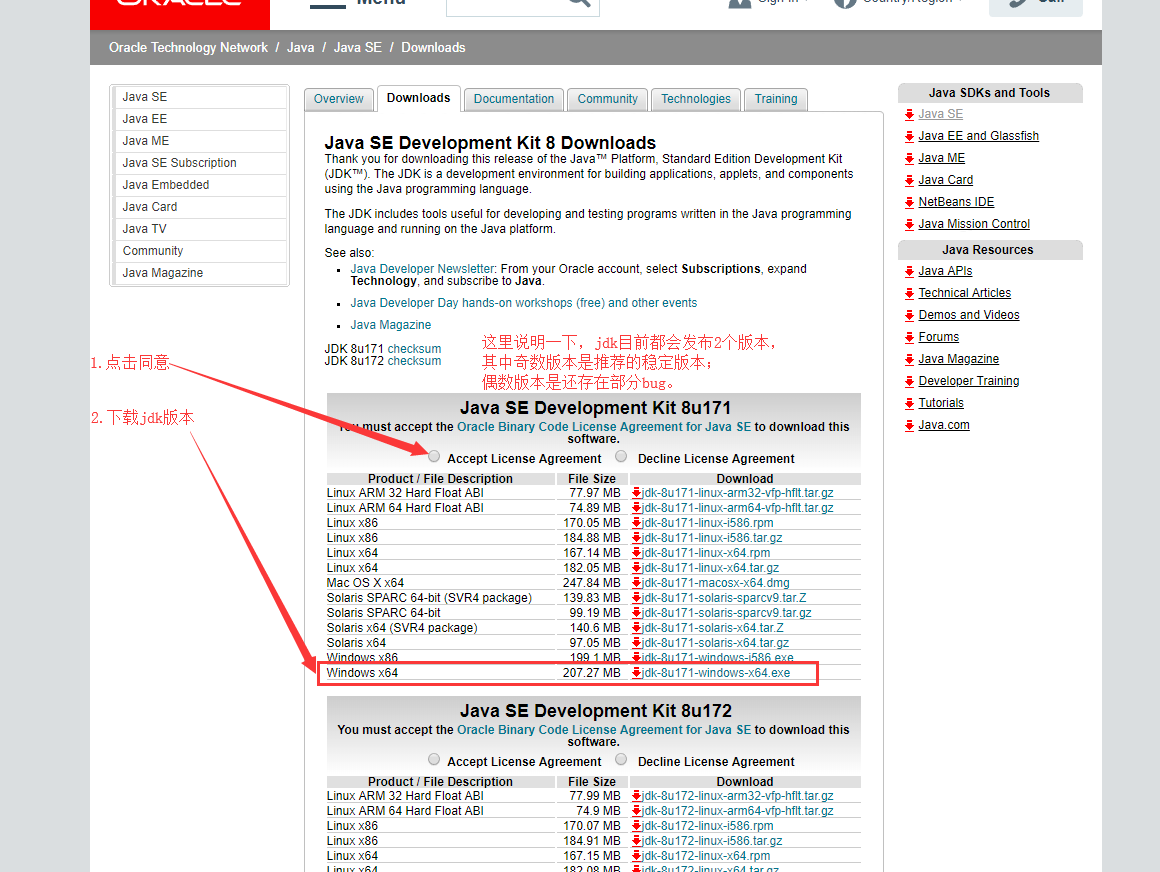Click red arrow icon beside Demos and Videos
This screenshot has width=1160, height=872.
point(909,316)
